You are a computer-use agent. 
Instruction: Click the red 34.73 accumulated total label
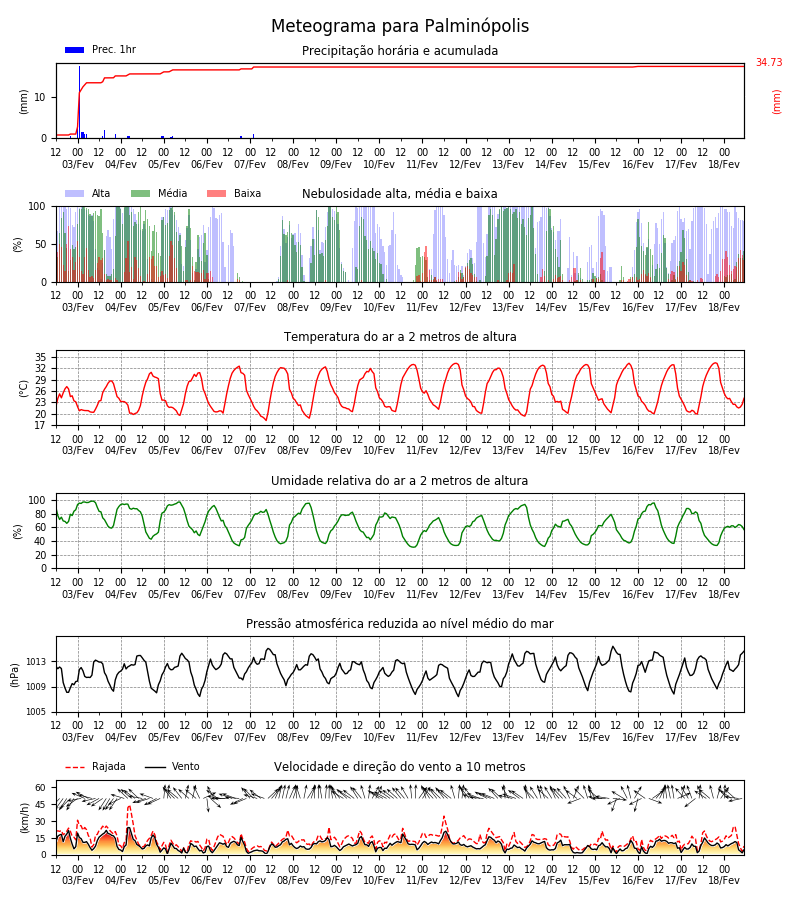tap(769, 62)
